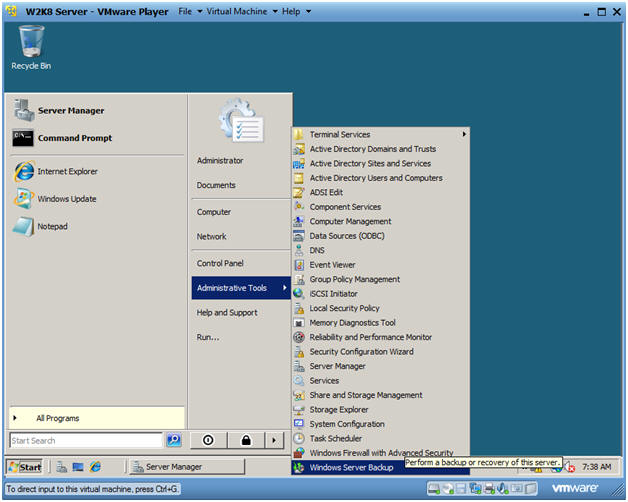The height and width of the screenshot is (502, 628).
Task: Click inside the Start Search field
Action: click(86, 440)
